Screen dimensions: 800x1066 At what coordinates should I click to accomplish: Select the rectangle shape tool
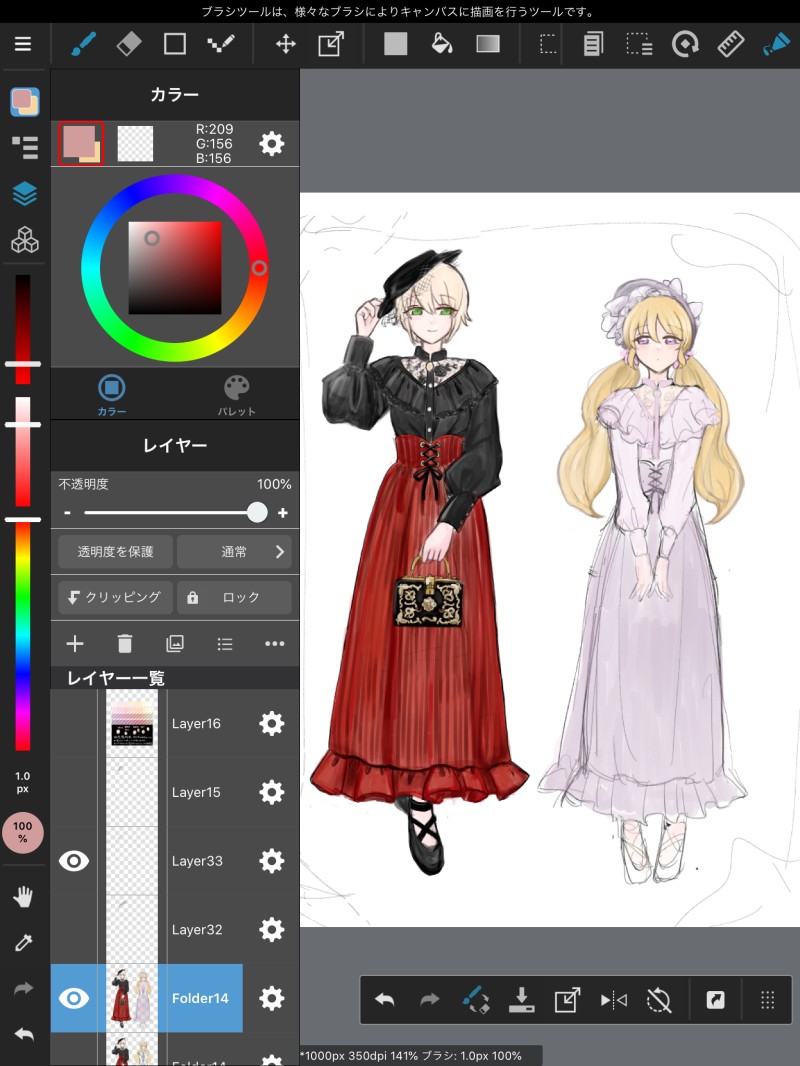(x=175, y=44)
